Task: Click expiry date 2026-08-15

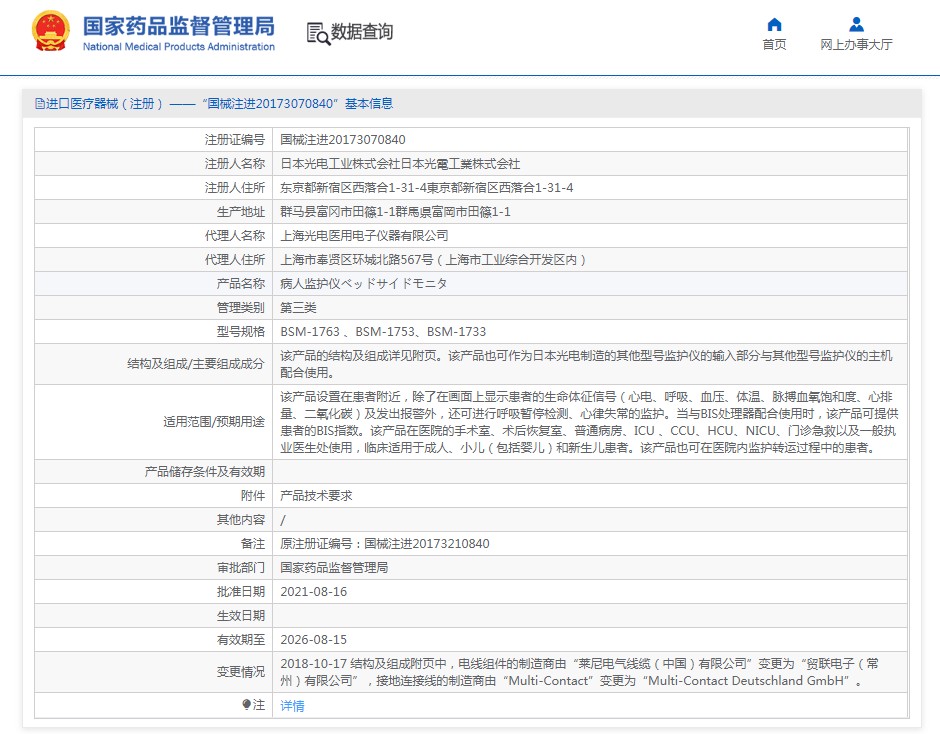Action: [x=314, y=639]
